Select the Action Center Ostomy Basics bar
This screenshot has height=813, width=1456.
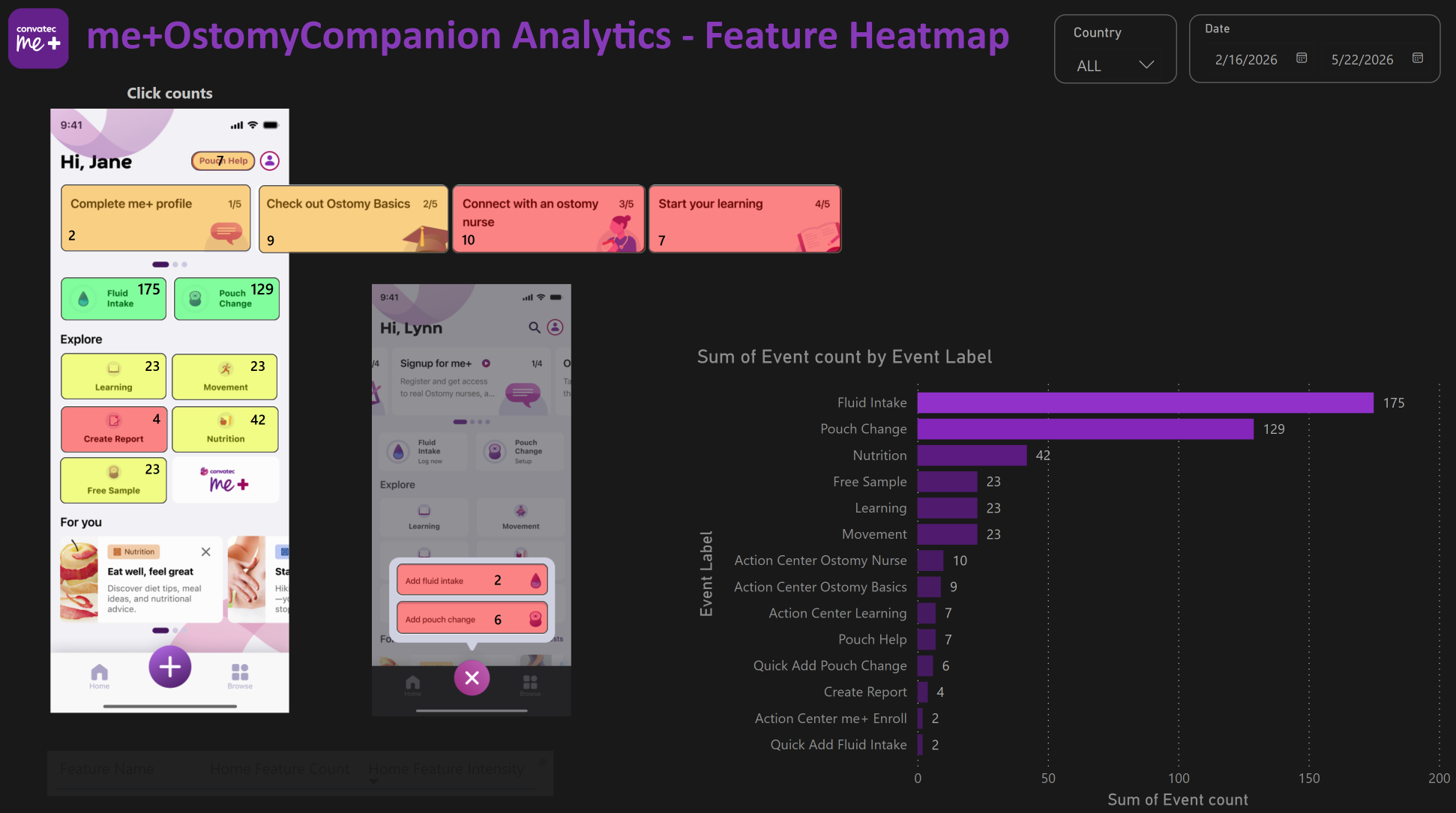point(930,587)
